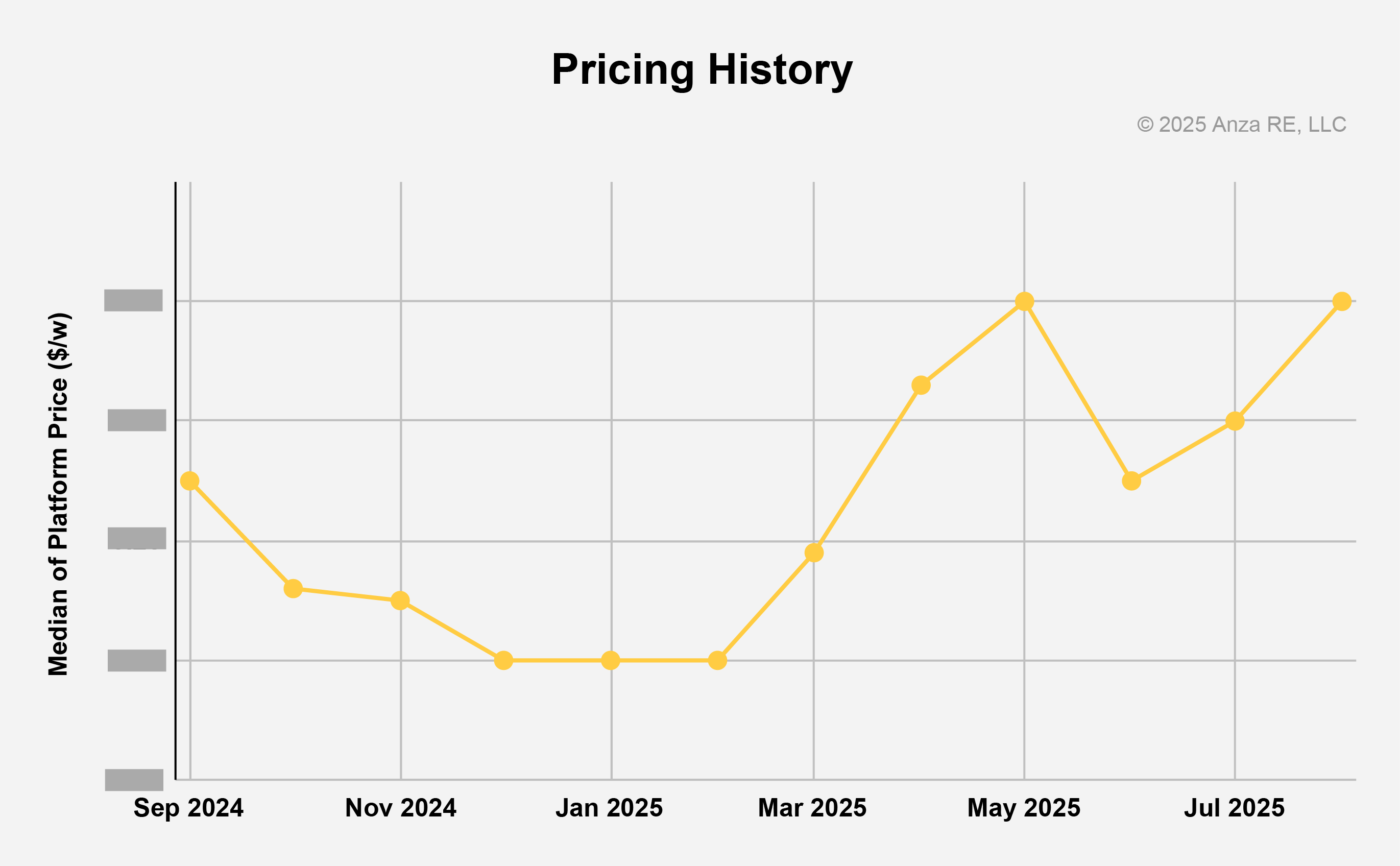Select the final August 2025 data point
This screenshot has width=1400, height=866.
click(x=1342, y=301)
